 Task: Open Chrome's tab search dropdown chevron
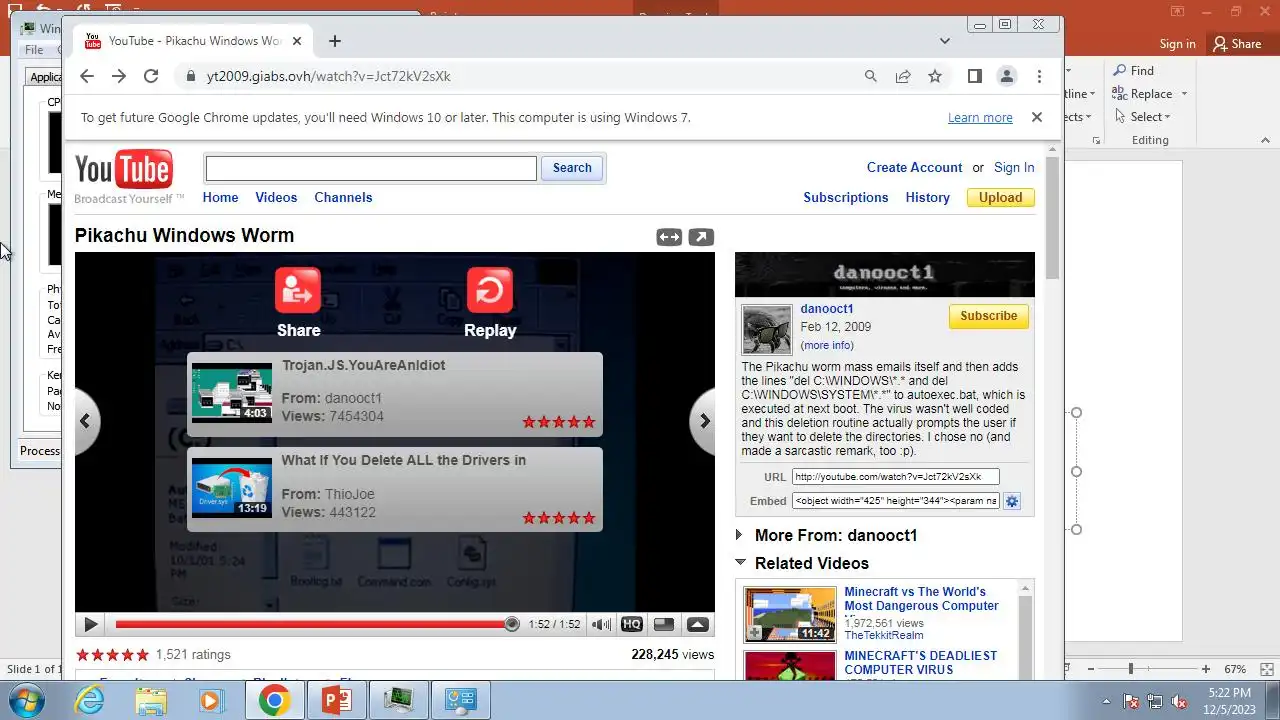coord(945,41)
